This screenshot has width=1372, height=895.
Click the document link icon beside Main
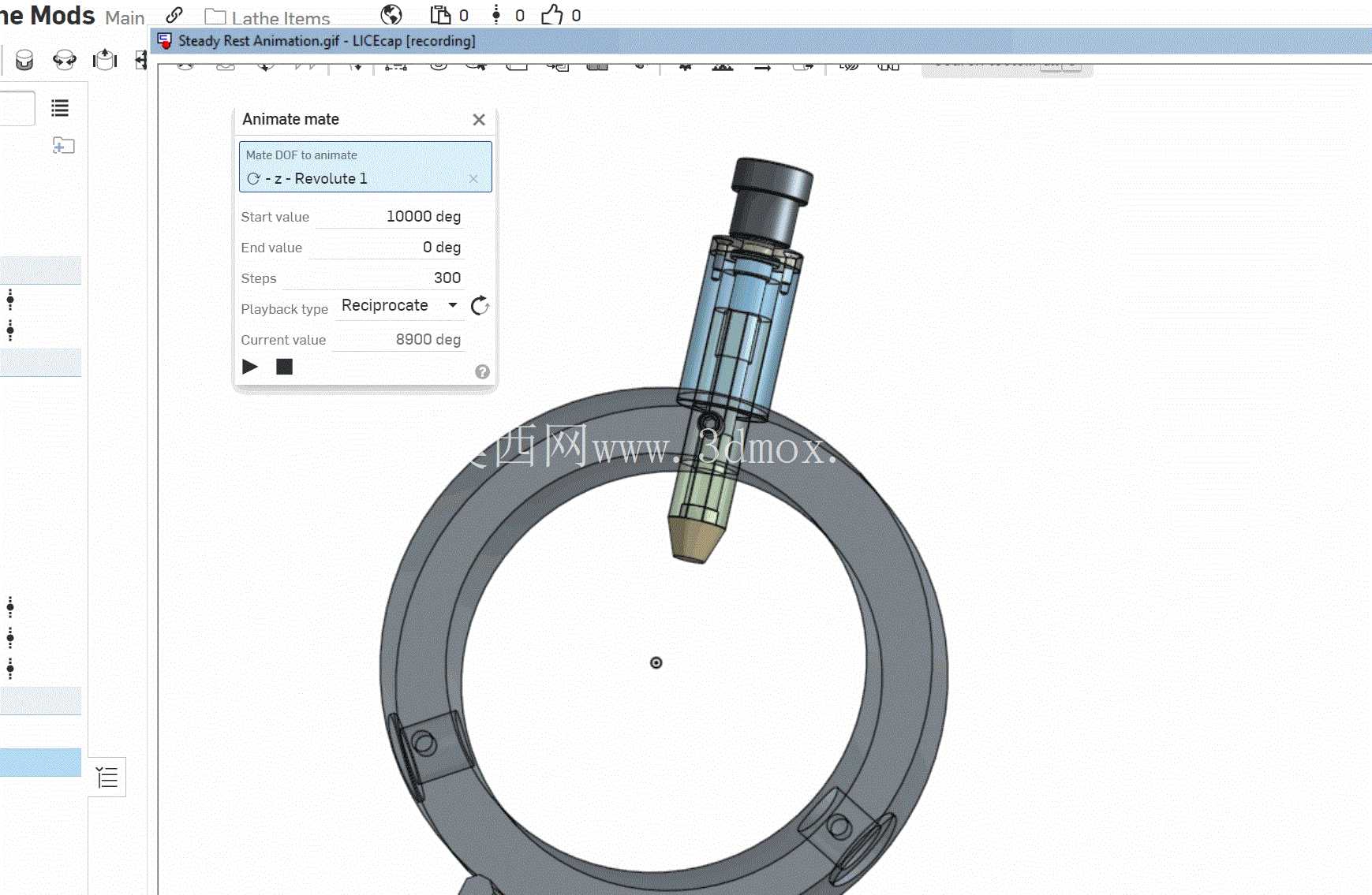pyautogui.click(x=174, y=15)
